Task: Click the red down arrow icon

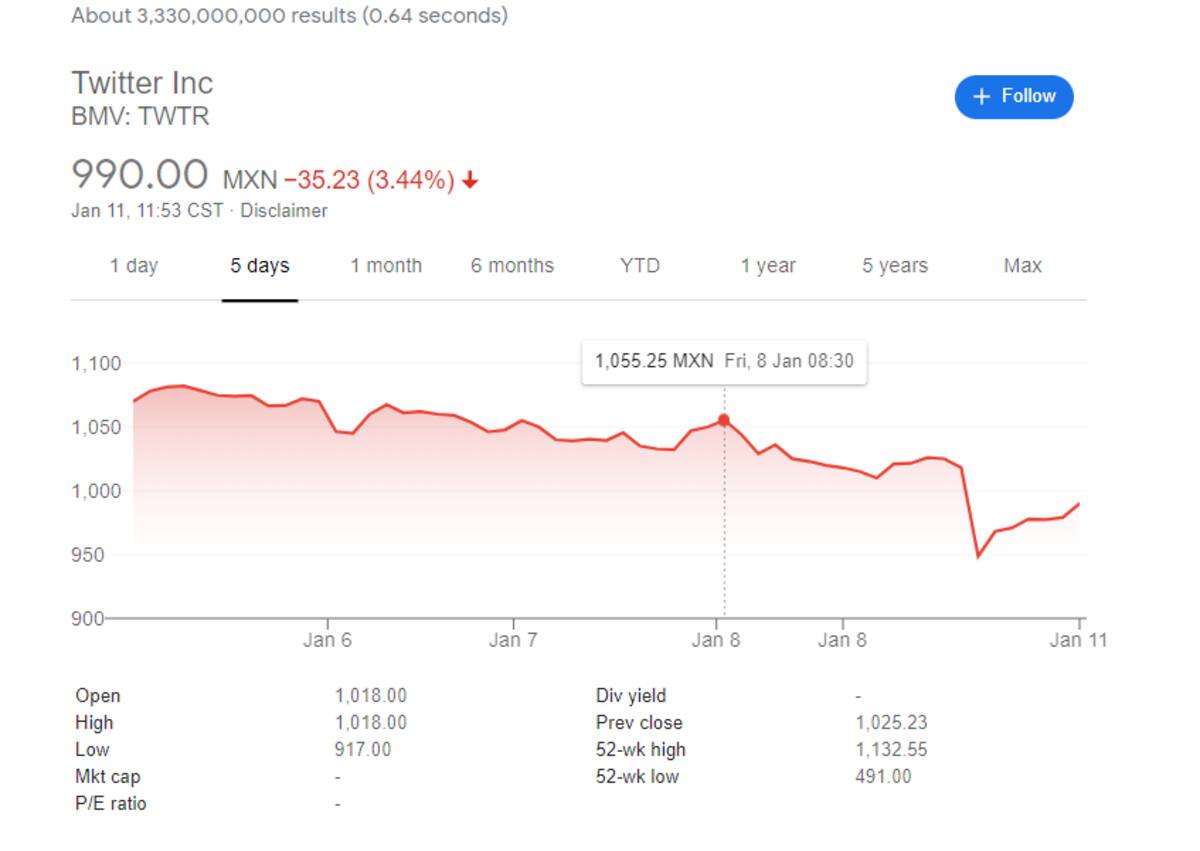Action: click(x=470, y=181)
